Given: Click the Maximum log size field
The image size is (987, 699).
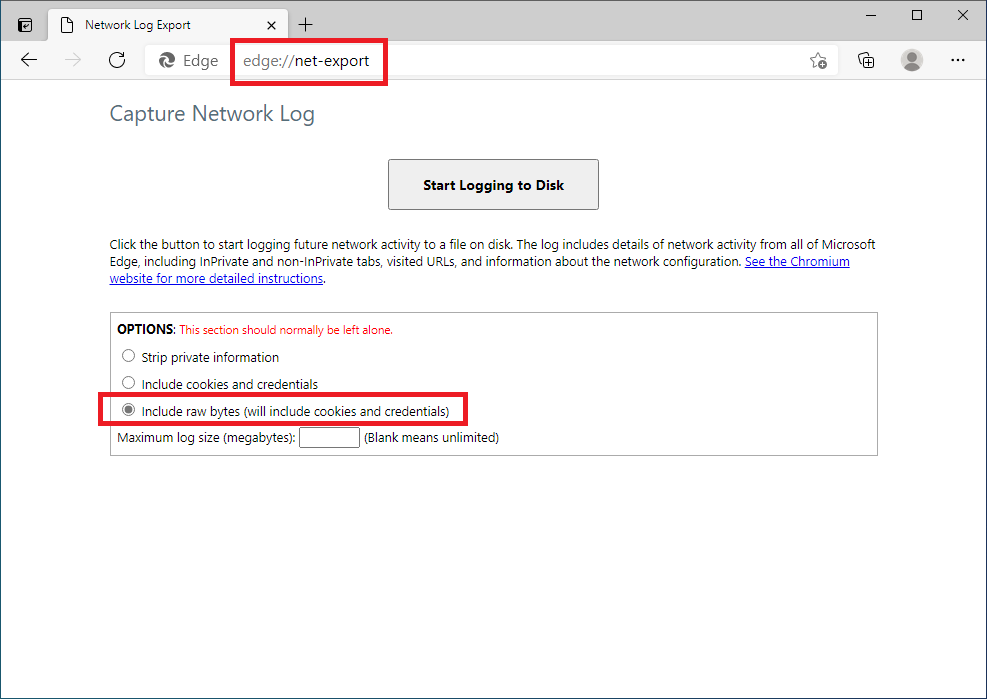Looking at the screenshot, I should pyautogui.click(x=329, y=437).
